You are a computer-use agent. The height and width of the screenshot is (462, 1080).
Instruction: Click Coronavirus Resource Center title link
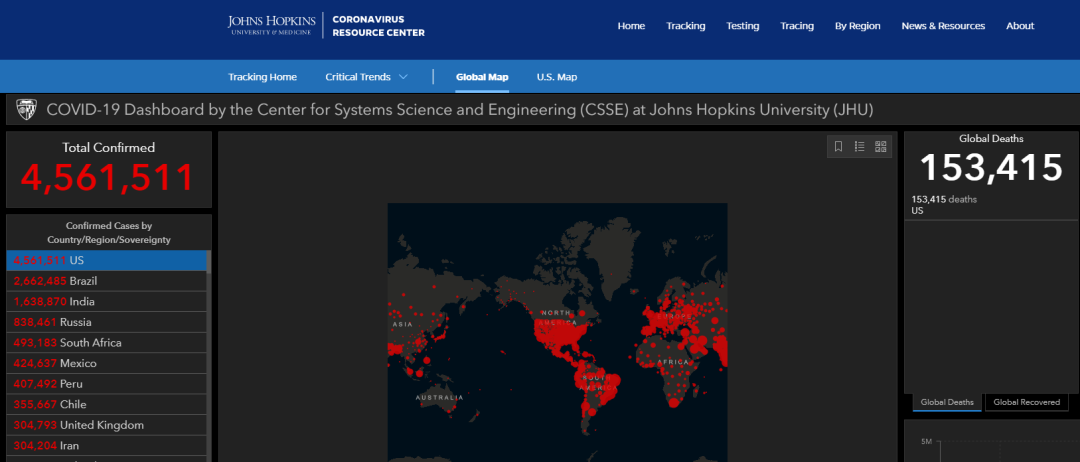pos(378,25)
